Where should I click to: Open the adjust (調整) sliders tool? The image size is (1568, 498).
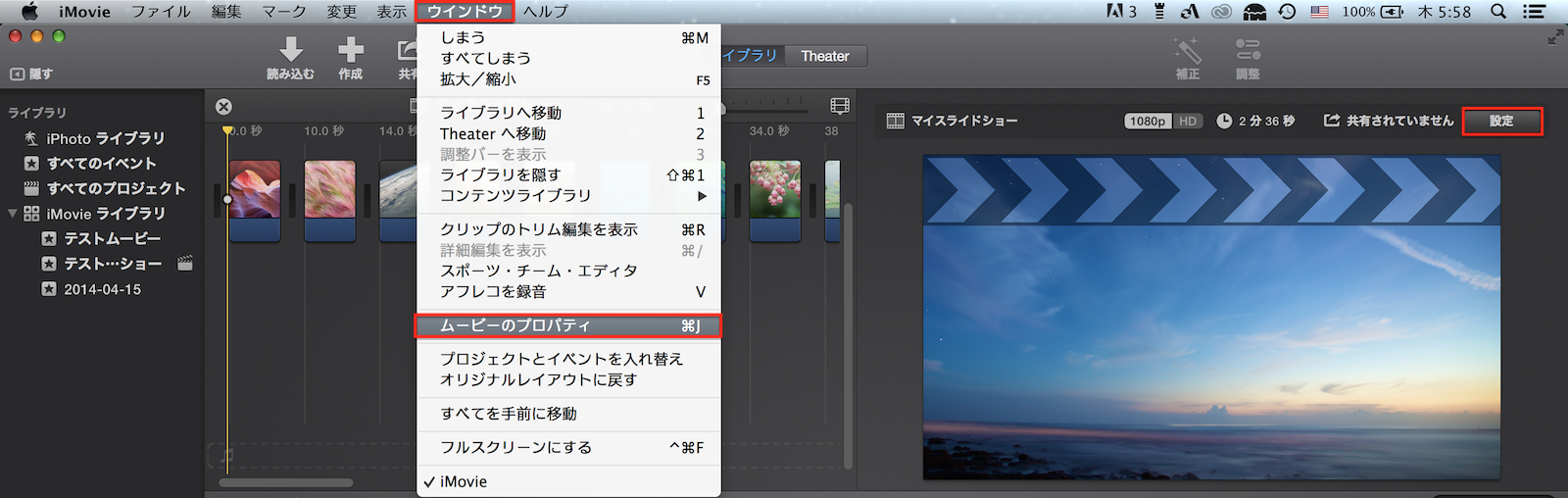point(1248,49)
